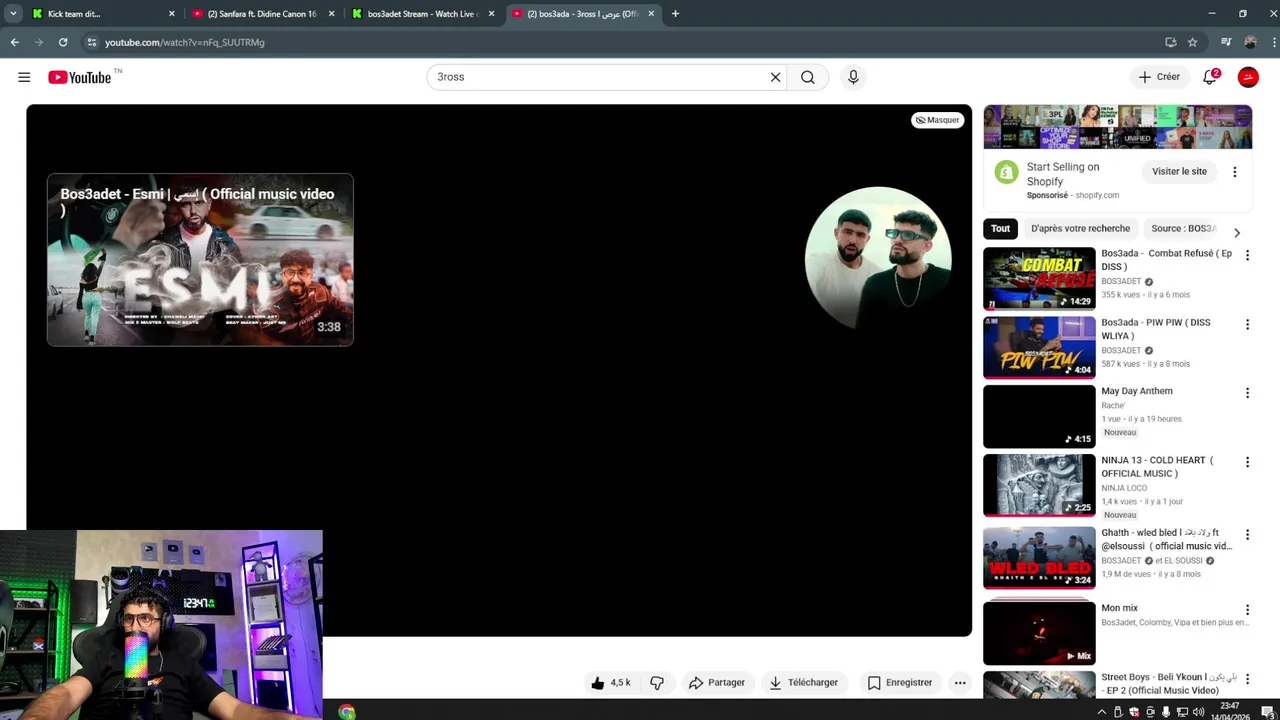The width and height of the screenshot is (1280, 720).
Task: Share the video via Partager
Action: coord(717,683)
